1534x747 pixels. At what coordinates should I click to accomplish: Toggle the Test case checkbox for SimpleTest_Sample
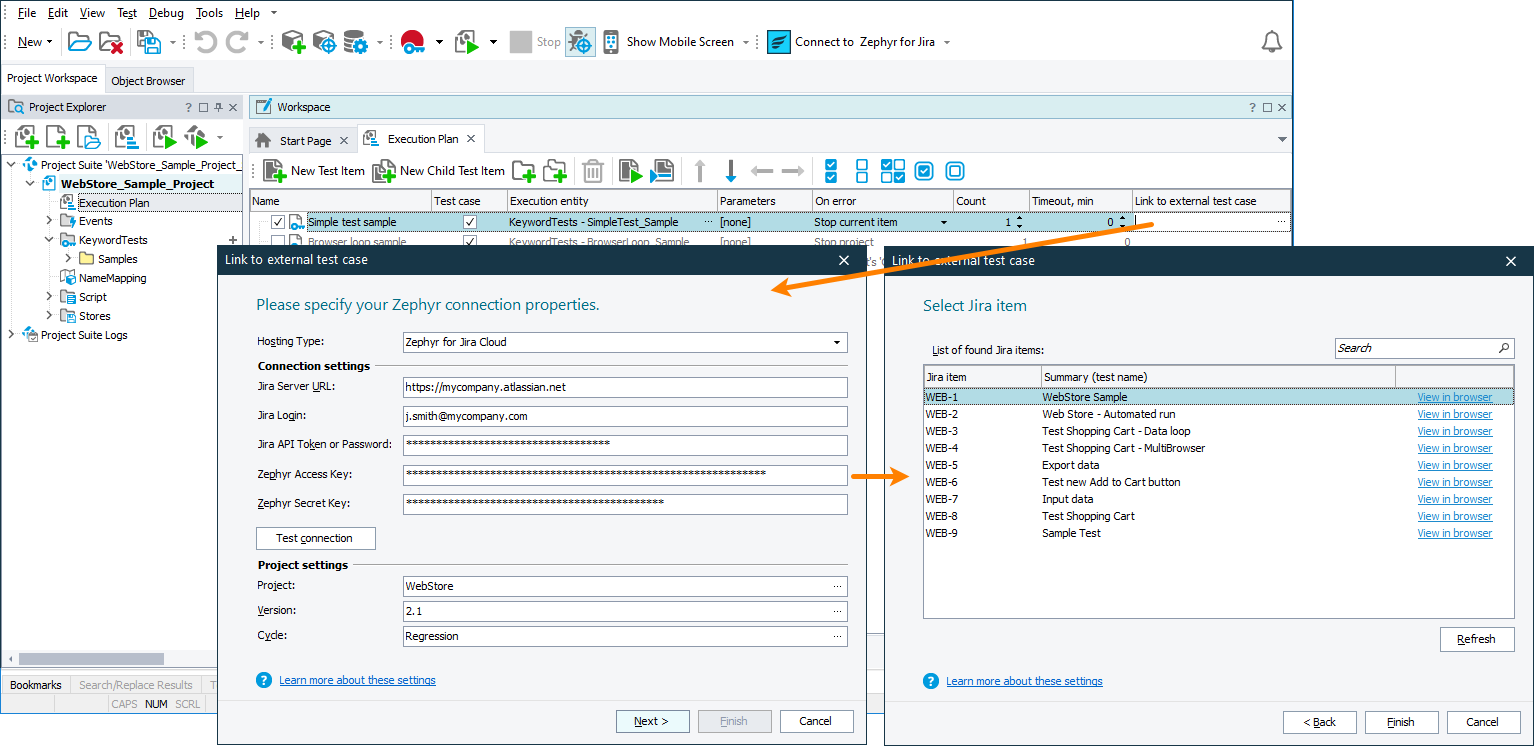coord(470,221)
